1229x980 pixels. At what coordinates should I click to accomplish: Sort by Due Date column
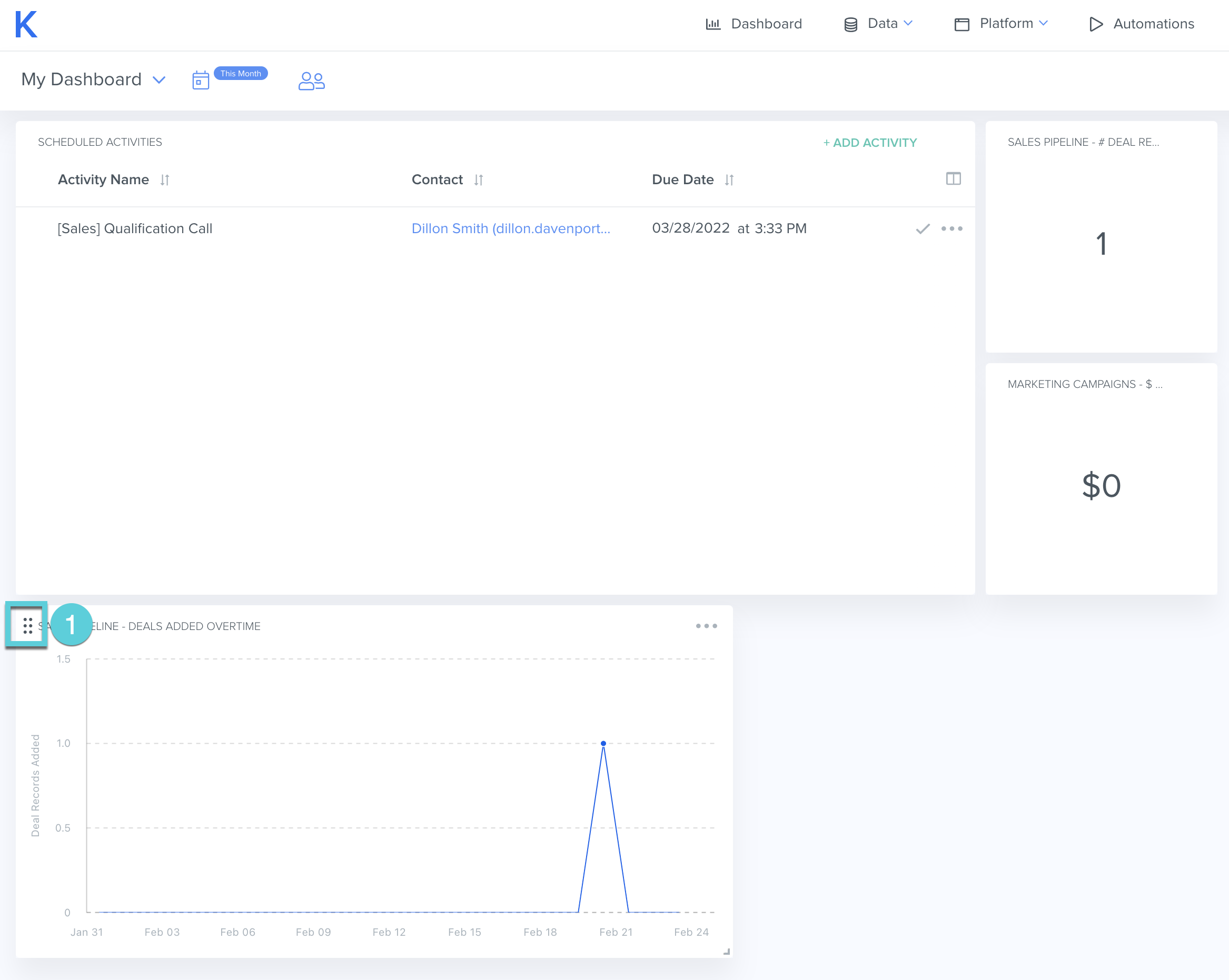[729, 180]
